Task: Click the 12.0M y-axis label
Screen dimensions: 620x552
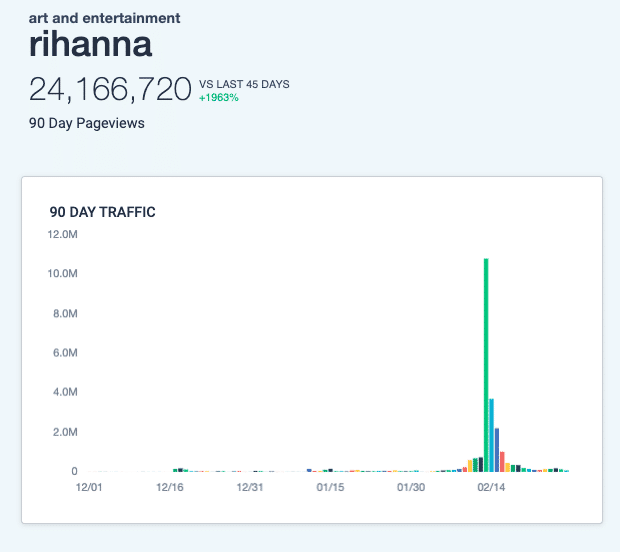Action: tap(62, 234)
